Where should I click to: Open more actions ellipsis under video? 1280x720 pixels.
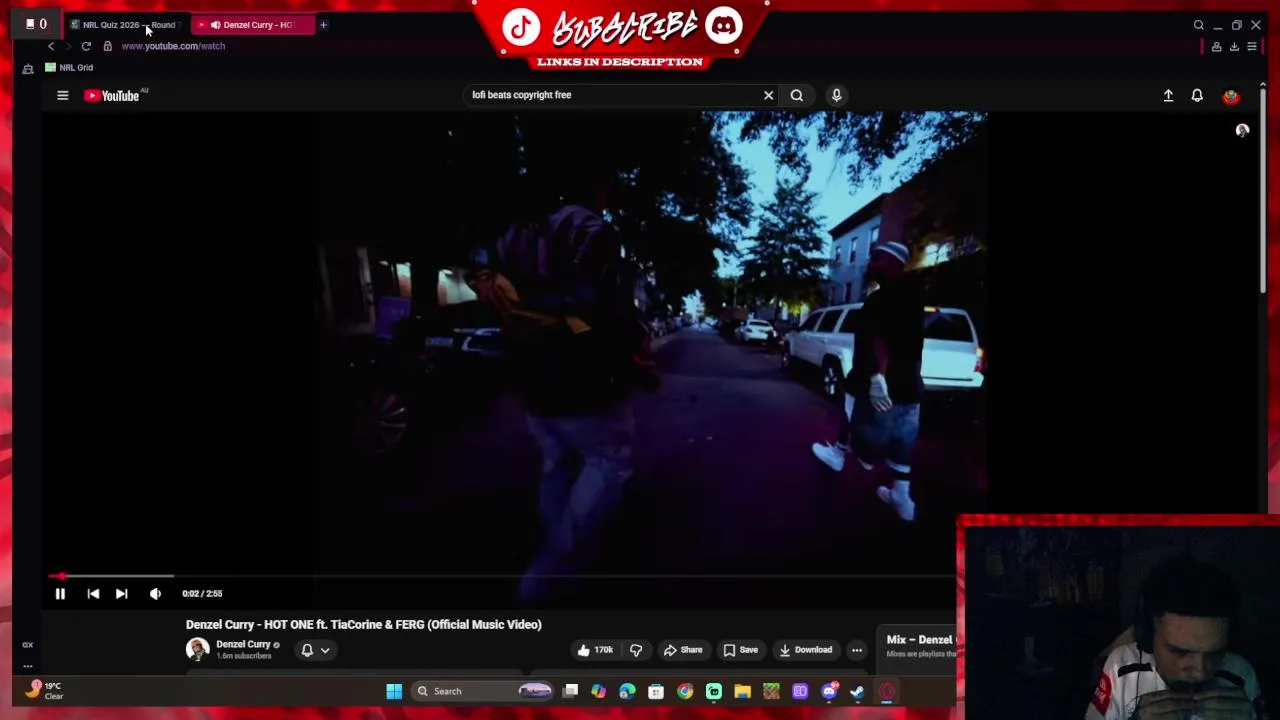coord(856,650)
